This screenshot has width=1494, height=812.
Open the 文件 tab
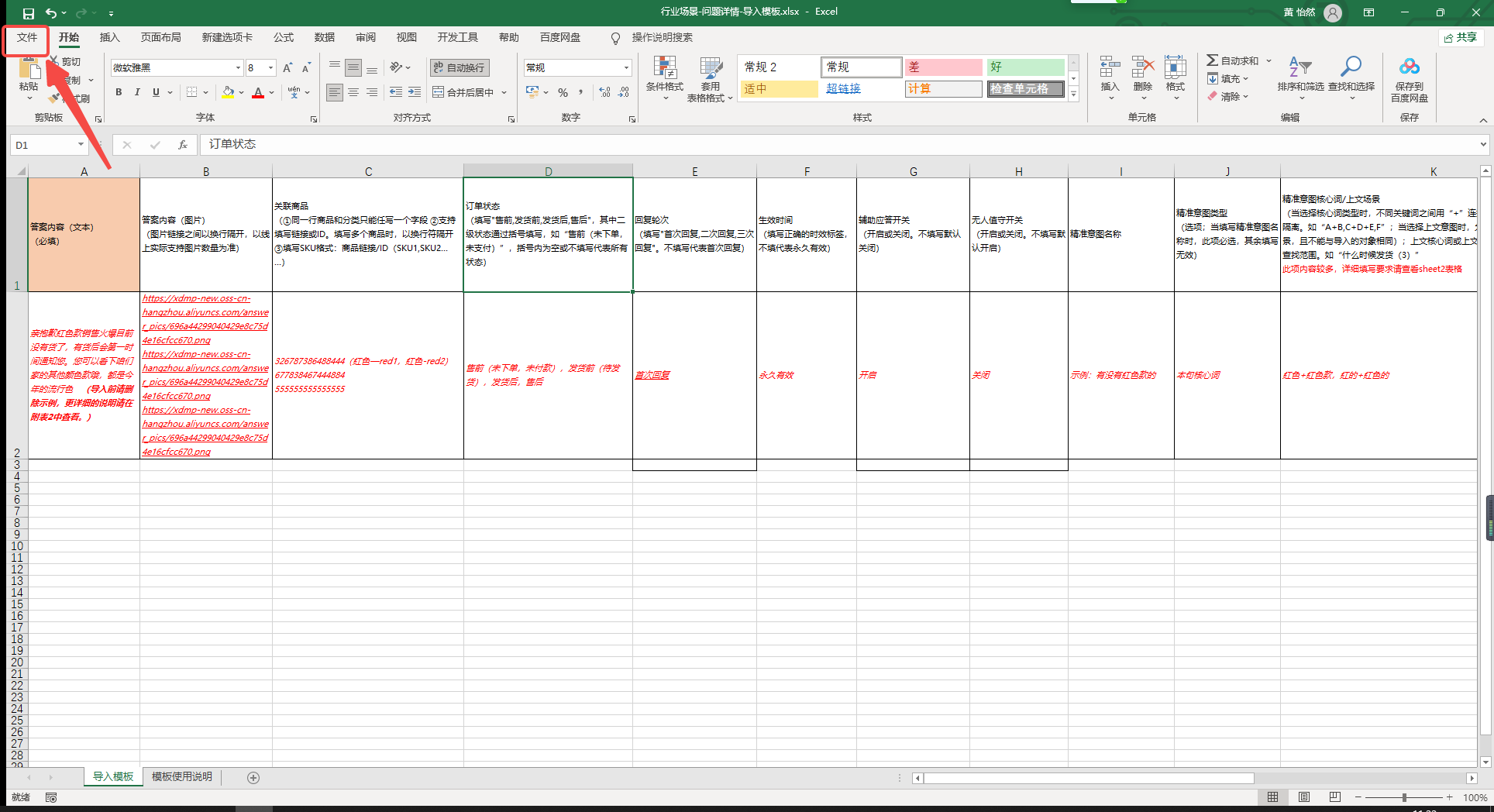pyautogui.click(x=27, y=37)
